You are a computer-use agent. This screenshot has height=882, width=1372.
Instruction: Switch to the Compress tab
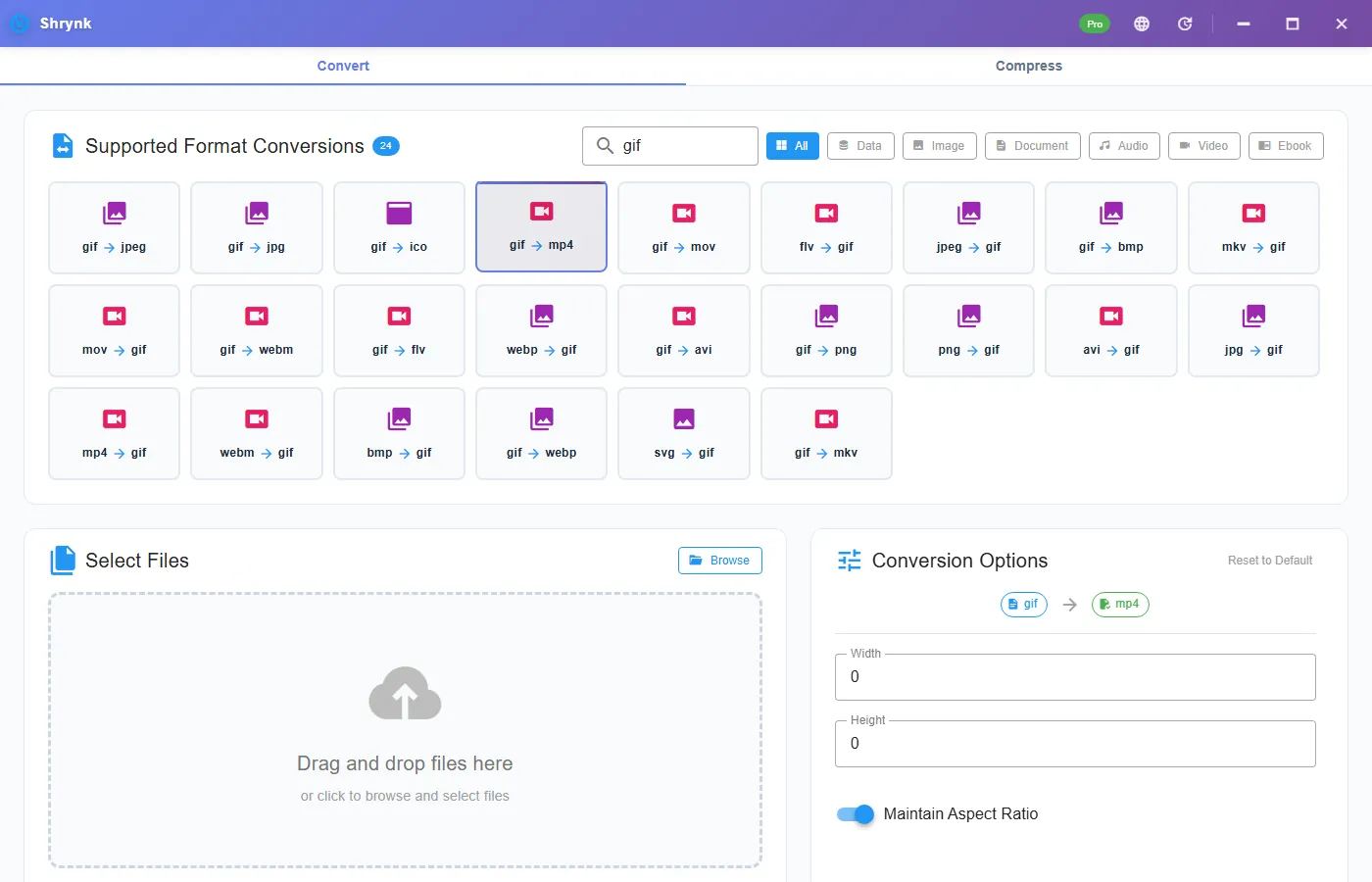pos(1029,66)
